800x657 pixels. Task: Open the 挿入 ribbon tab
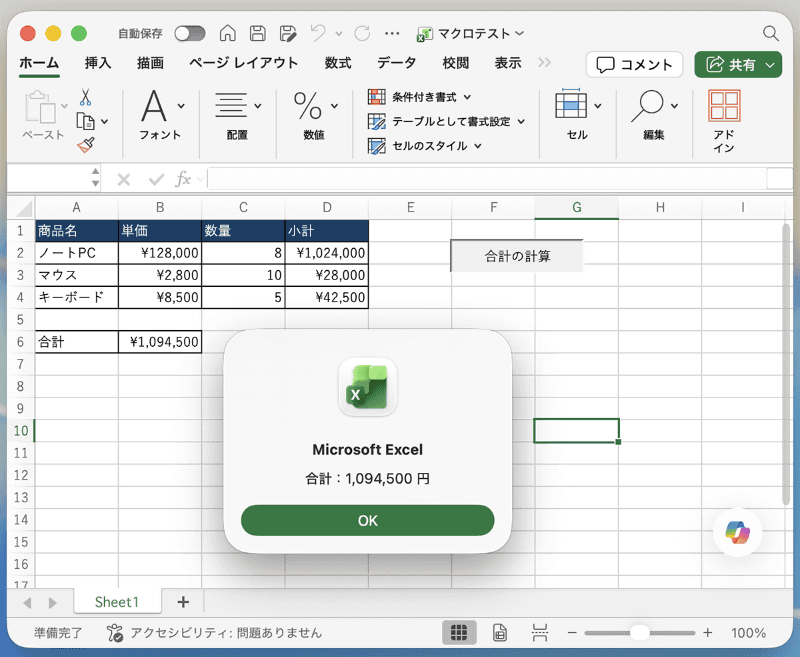(x=98, y=63)
